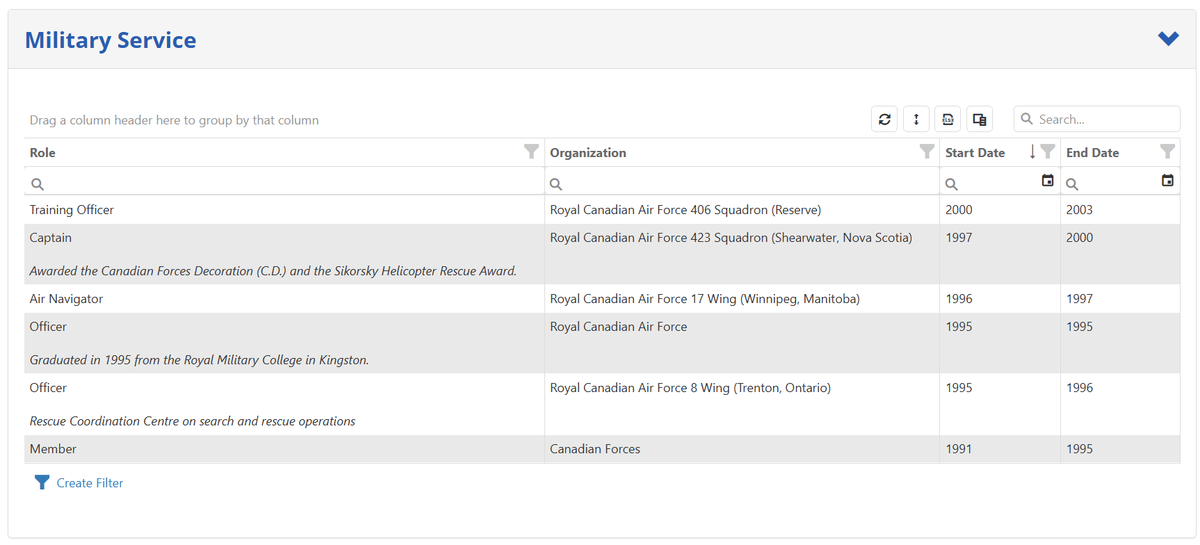Select the Member role cell

click(284, 449)
